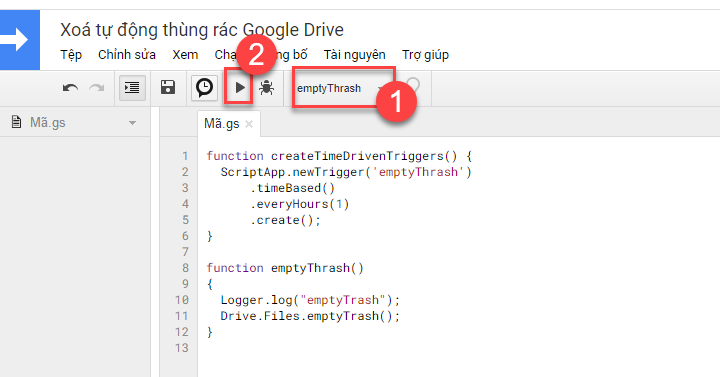Close the Mã.gs editor tab
This screenshot has width=720, height=377.
(x=249, y=124)
